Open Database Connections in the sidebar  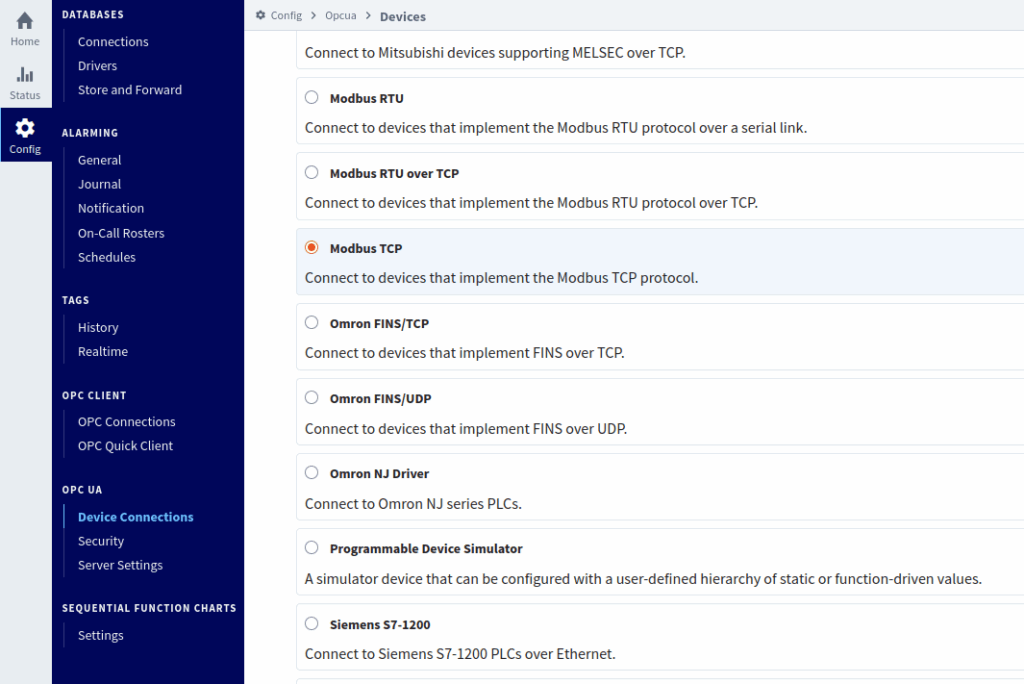coord(113,42)
